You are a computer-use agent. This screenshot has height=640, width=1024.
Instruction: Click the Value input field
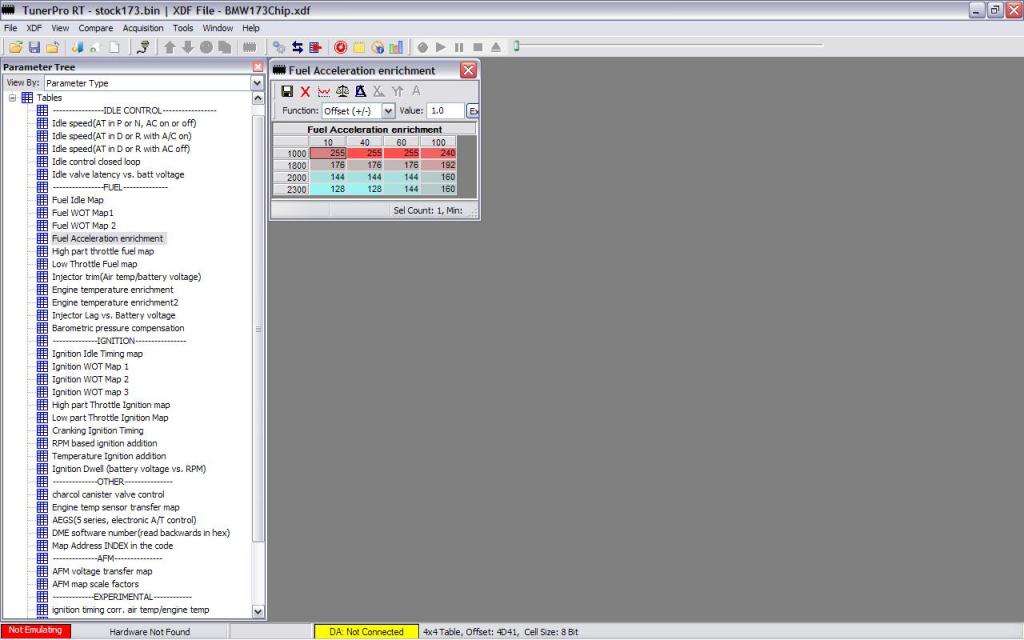445,111
